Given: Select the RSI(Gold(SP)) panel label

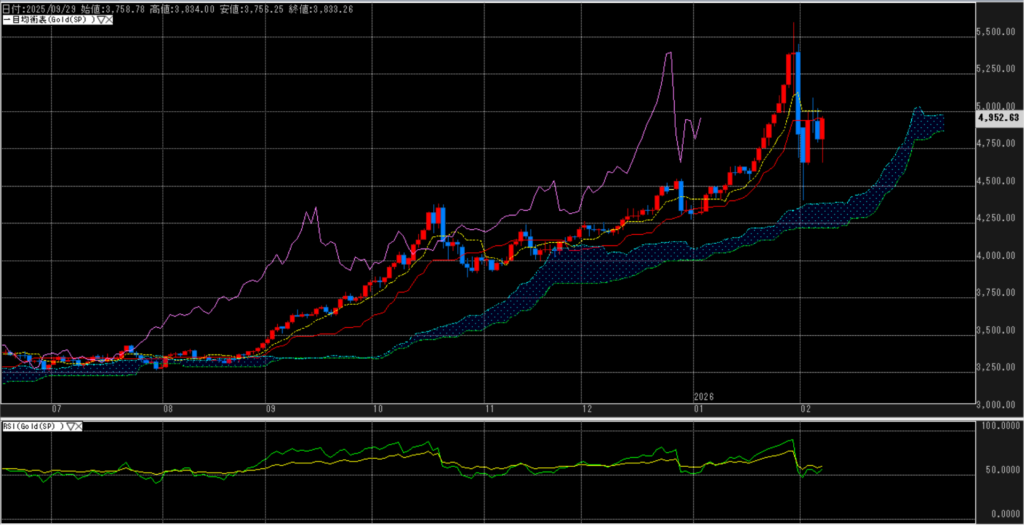Looking at the screenshot, I should (x=32, y=426).
